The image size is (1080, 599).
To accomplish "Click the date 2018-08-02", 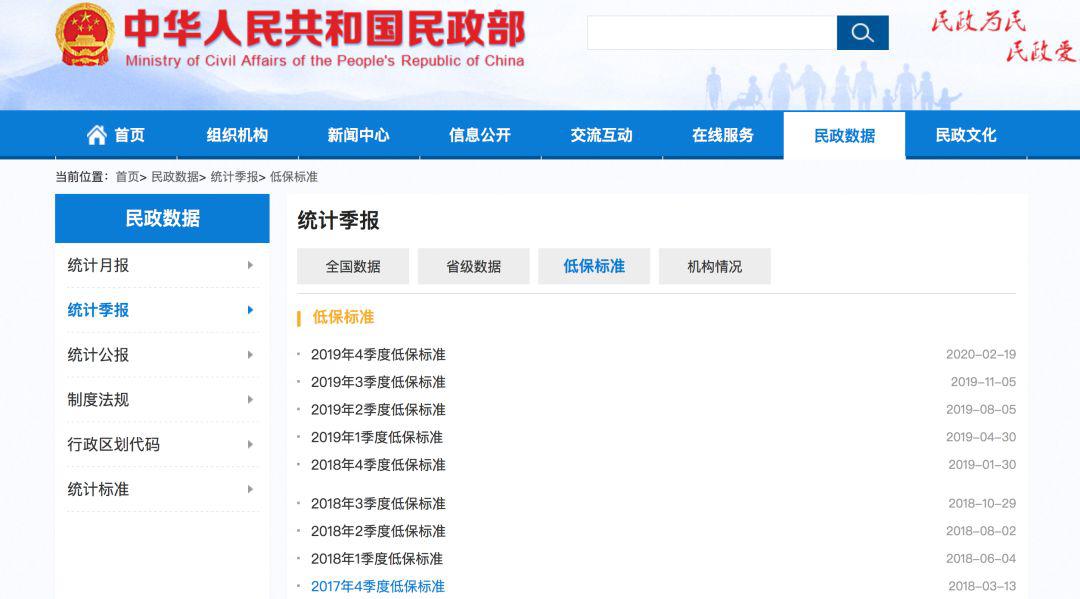I will 981,531.
